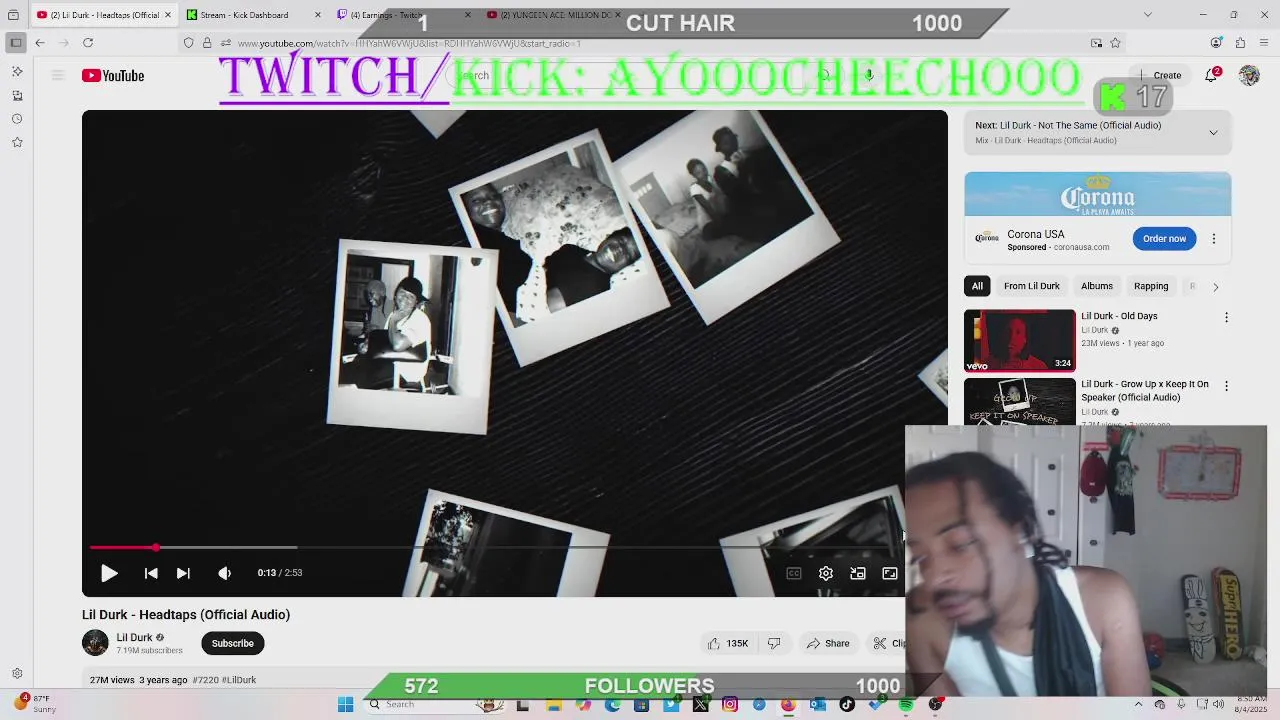Toggle theater mode on the player
Image resolution: width=1280 pixels, height=720 pixels.
coord(890,573)
